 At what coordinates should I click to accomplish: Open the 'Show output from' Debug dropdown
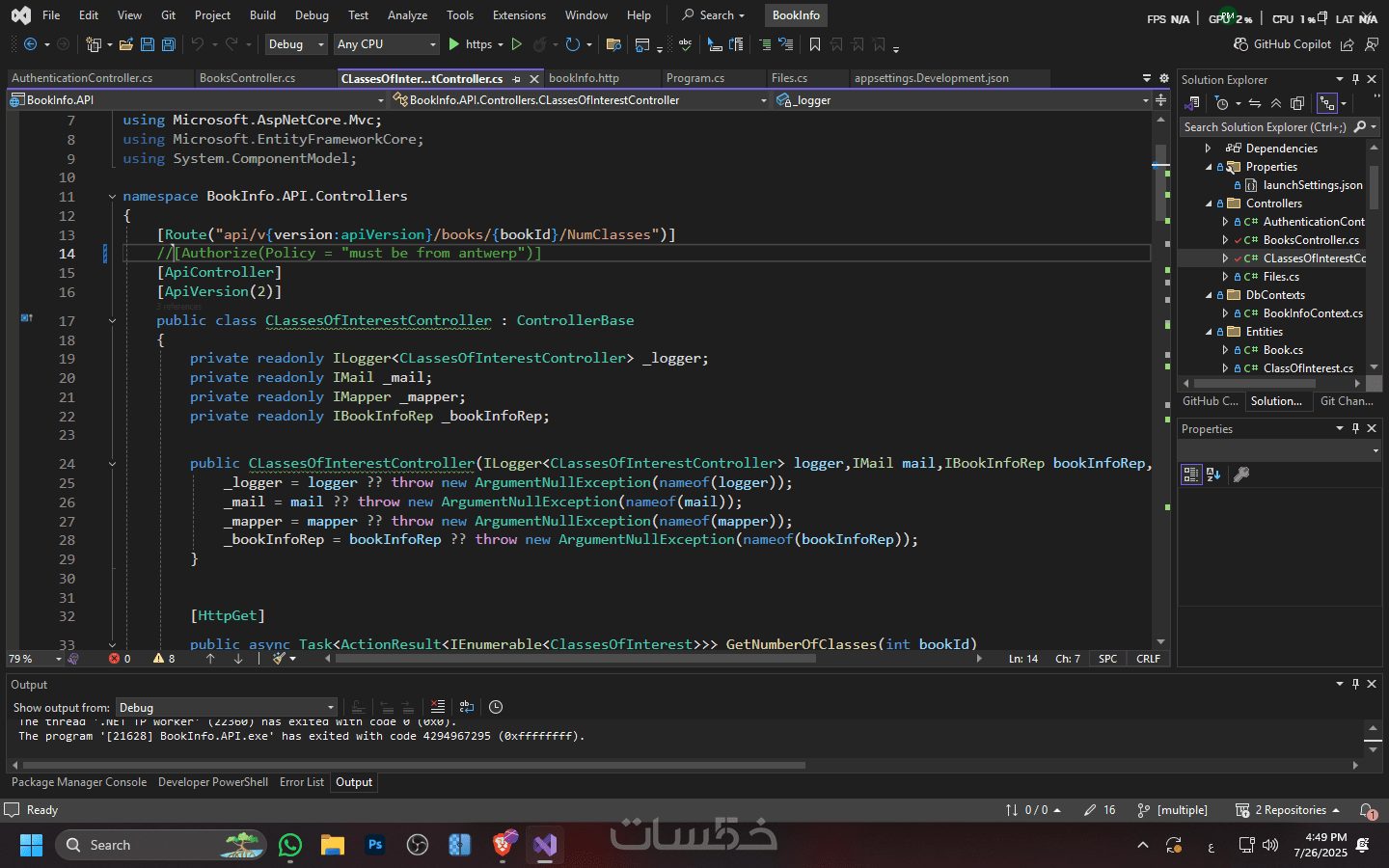click(x=226, y=707)
